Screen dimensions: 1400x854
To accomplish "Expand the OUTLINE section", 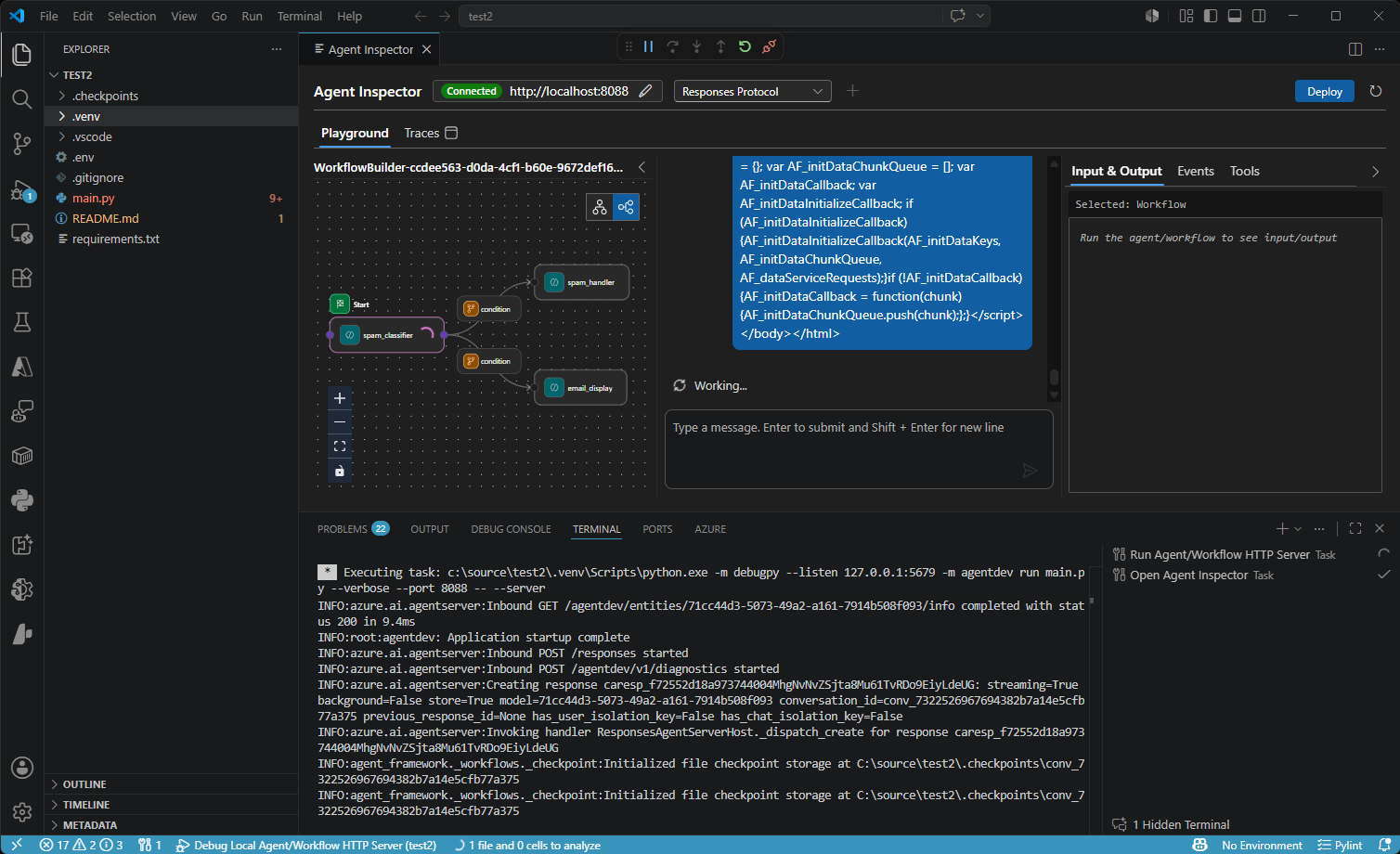I will pos(172,784).
